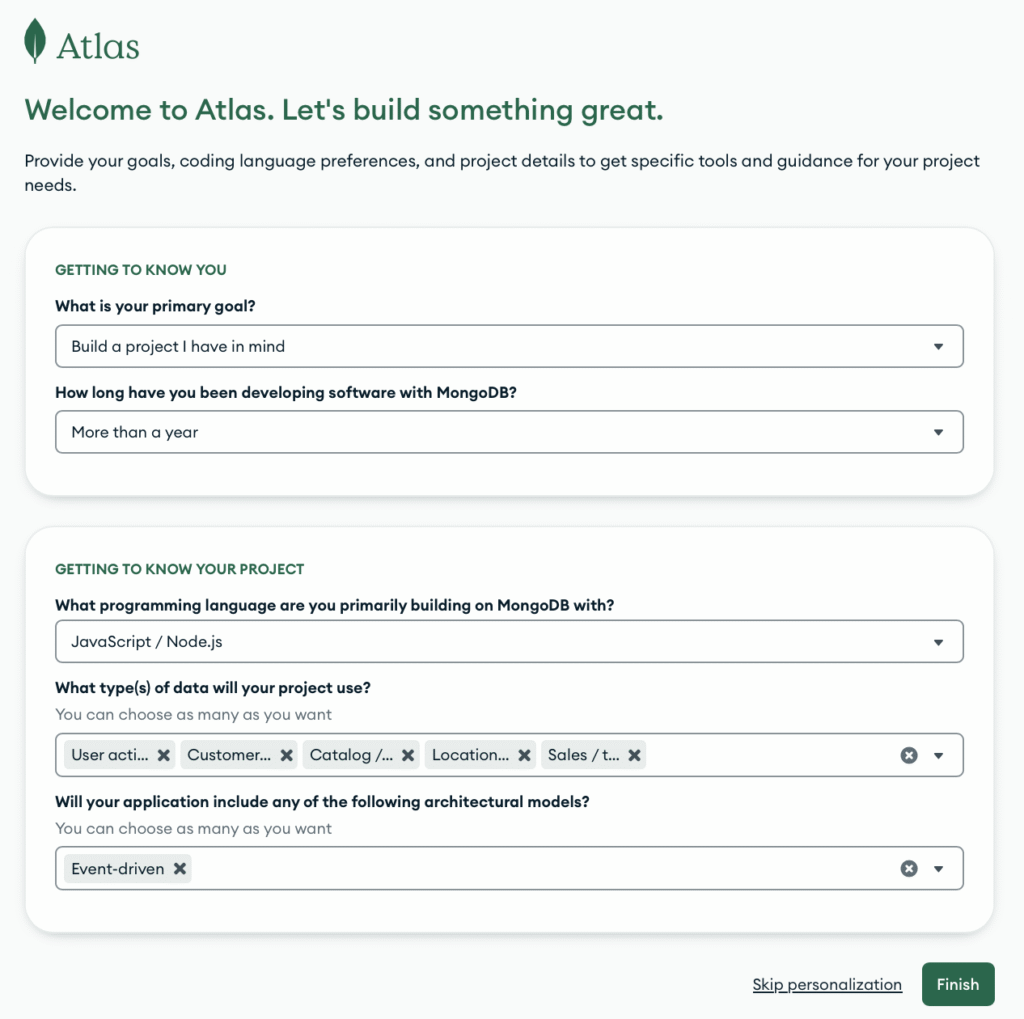Select the Event-driven tag label
The width and height of the screenshot is (1024, 1019).
point(118,869)
